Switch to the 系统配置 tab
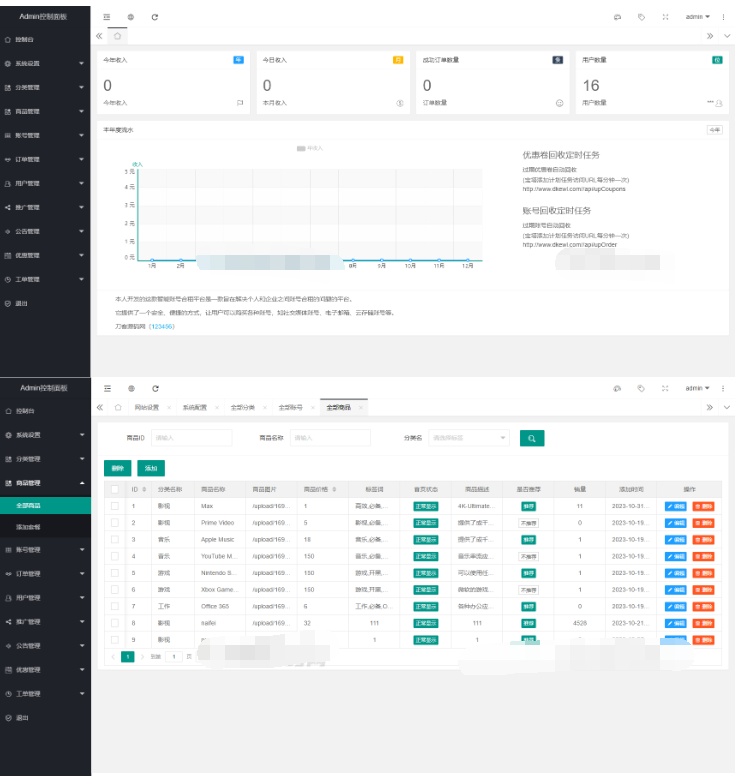 coord(194,407)
